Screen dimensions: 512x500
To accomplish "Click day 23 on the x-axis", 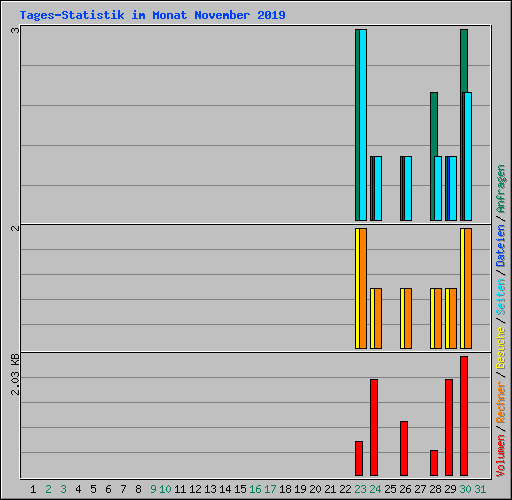I will click(360, 489).
